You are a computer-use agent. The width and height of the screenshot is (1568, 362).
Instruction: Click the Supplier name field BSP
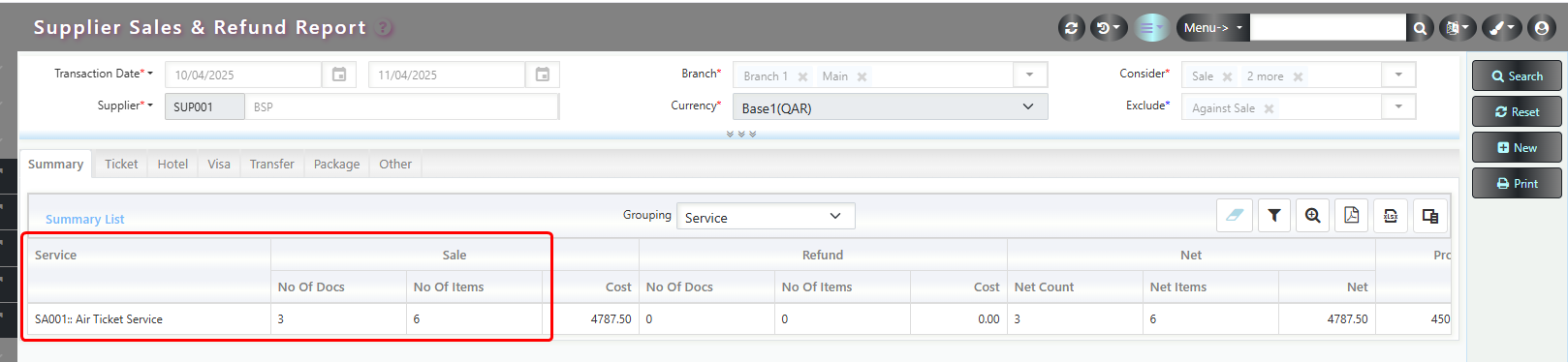pyautogui.click(x=402, y=106)
